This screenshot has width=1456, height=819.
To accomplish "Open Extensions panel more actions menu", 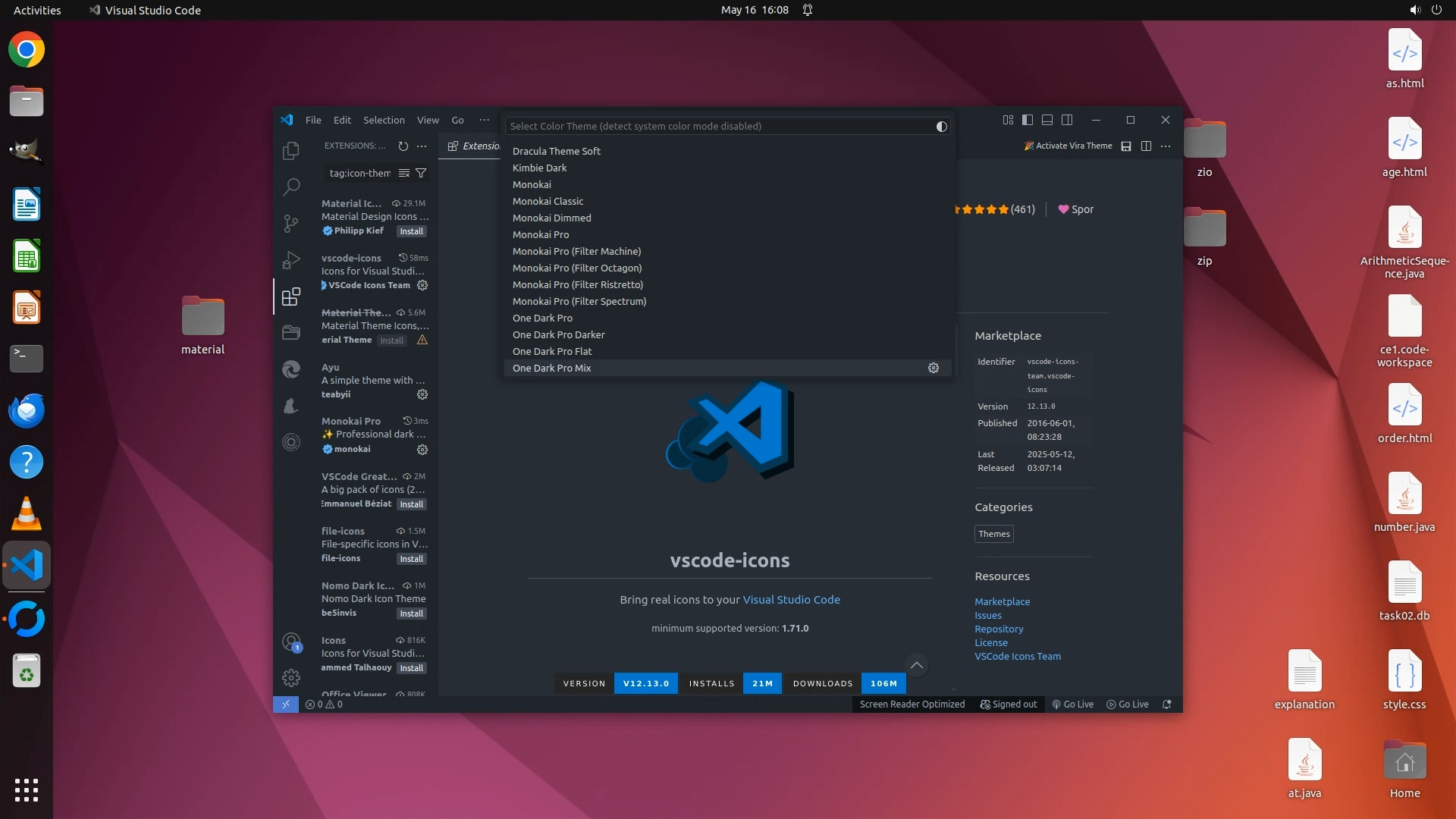I will point(422,146).
